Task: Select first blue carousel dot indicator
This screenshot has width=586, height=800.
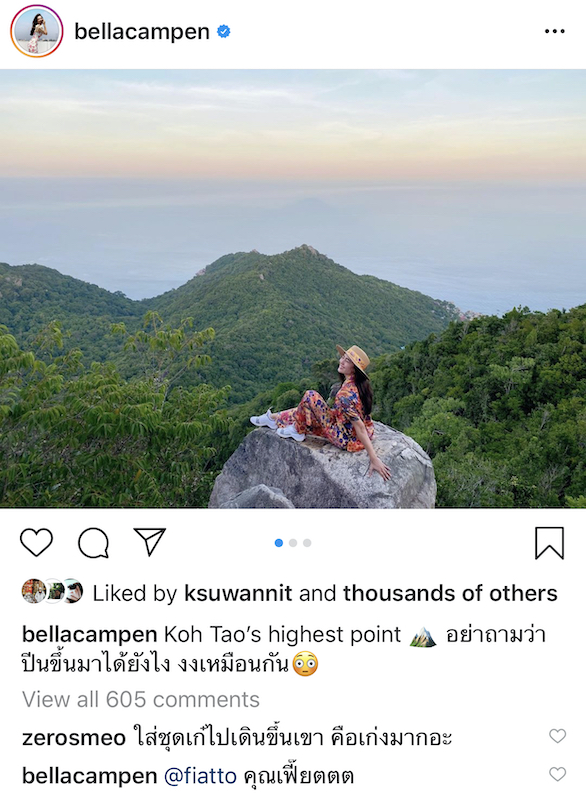Action: pos(278,543)
